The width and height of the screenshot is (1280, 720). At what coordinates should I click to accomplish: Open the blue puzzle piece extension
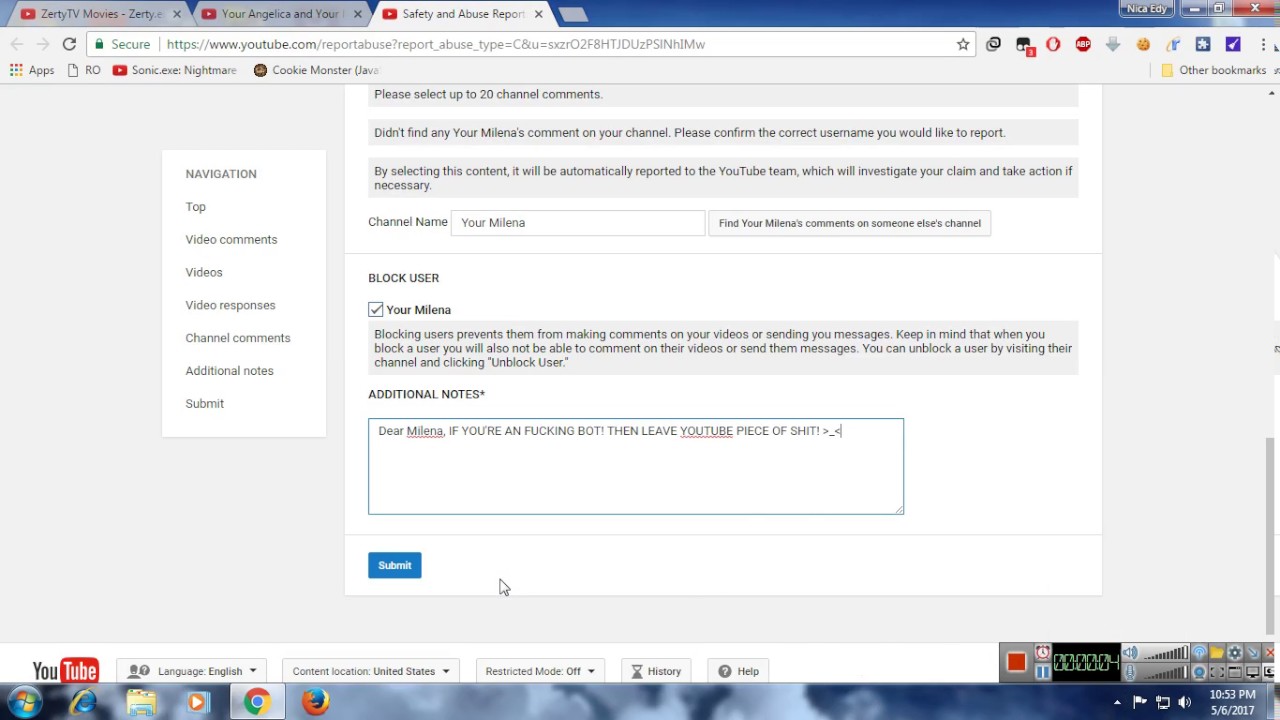click(1203, 44)
